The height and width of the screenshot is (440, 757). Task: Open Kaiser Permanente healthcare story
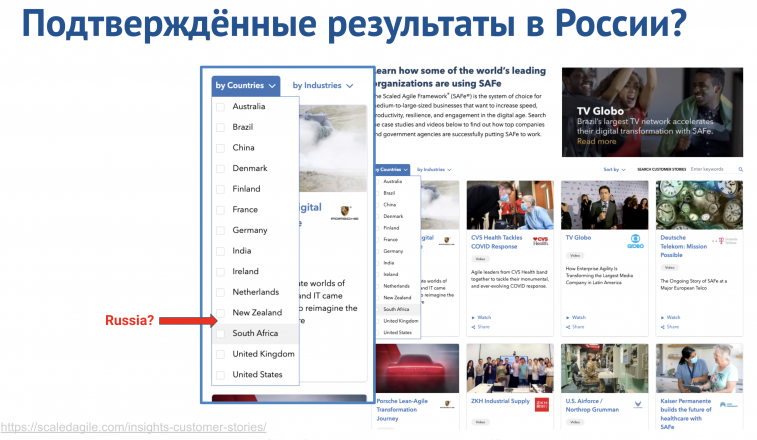point(686,414)
